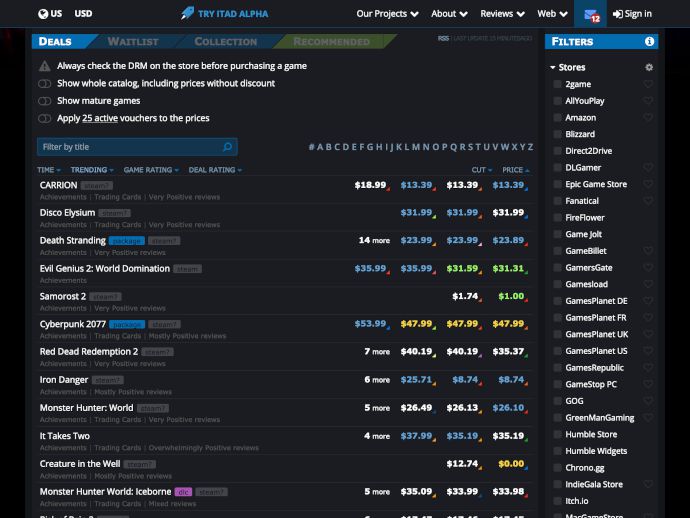Open the Reviews dropdown menu
The image size is (690, 518).
point(503,14)
